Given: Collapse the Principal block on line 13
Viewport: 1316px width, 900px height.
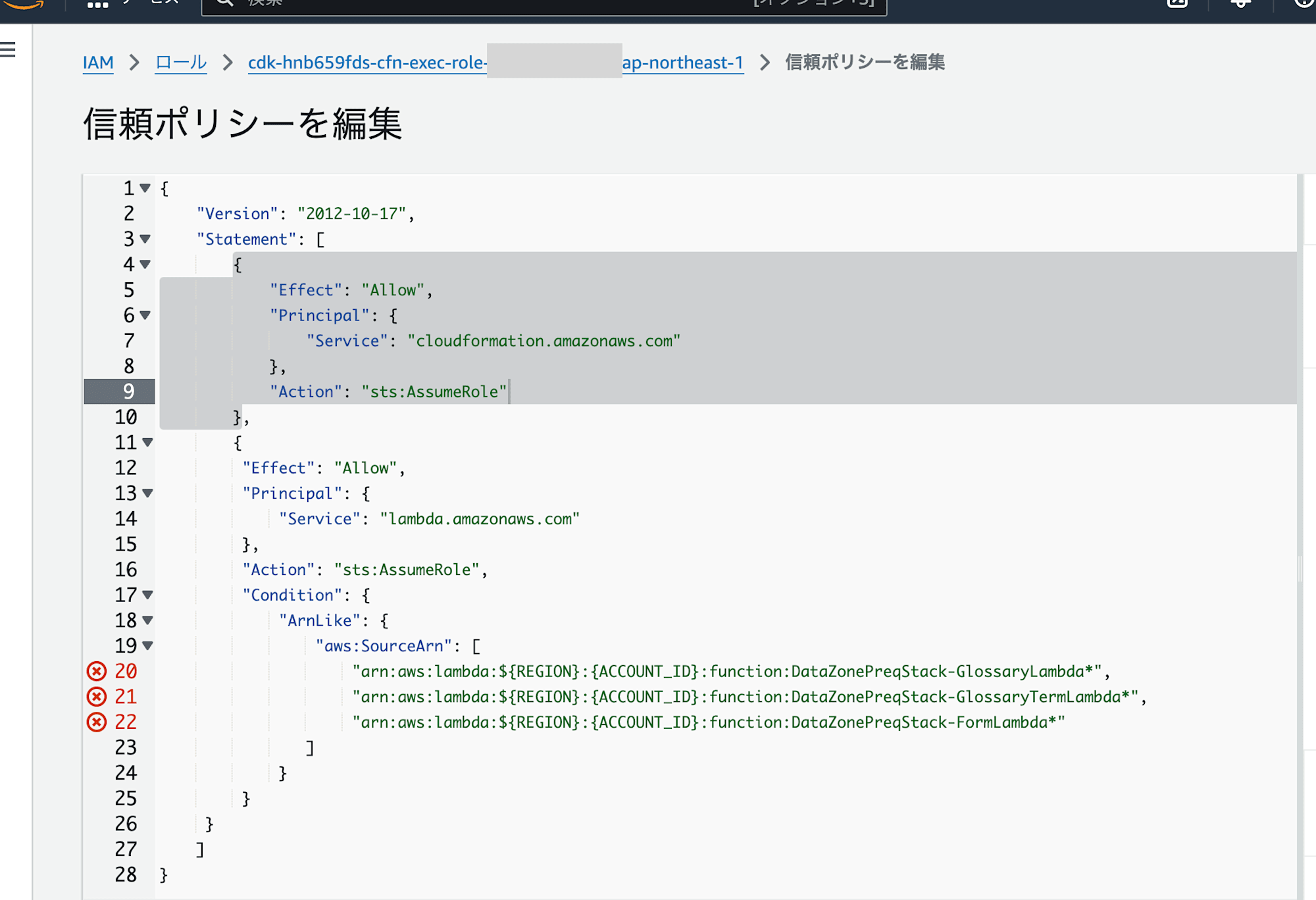Looking at the screenshot, I should point(148,493).
